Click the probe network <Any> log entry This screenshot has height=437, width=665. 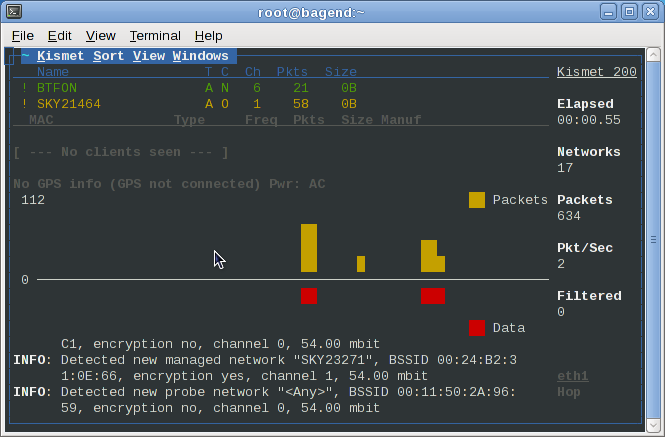[x=265, y=400]
